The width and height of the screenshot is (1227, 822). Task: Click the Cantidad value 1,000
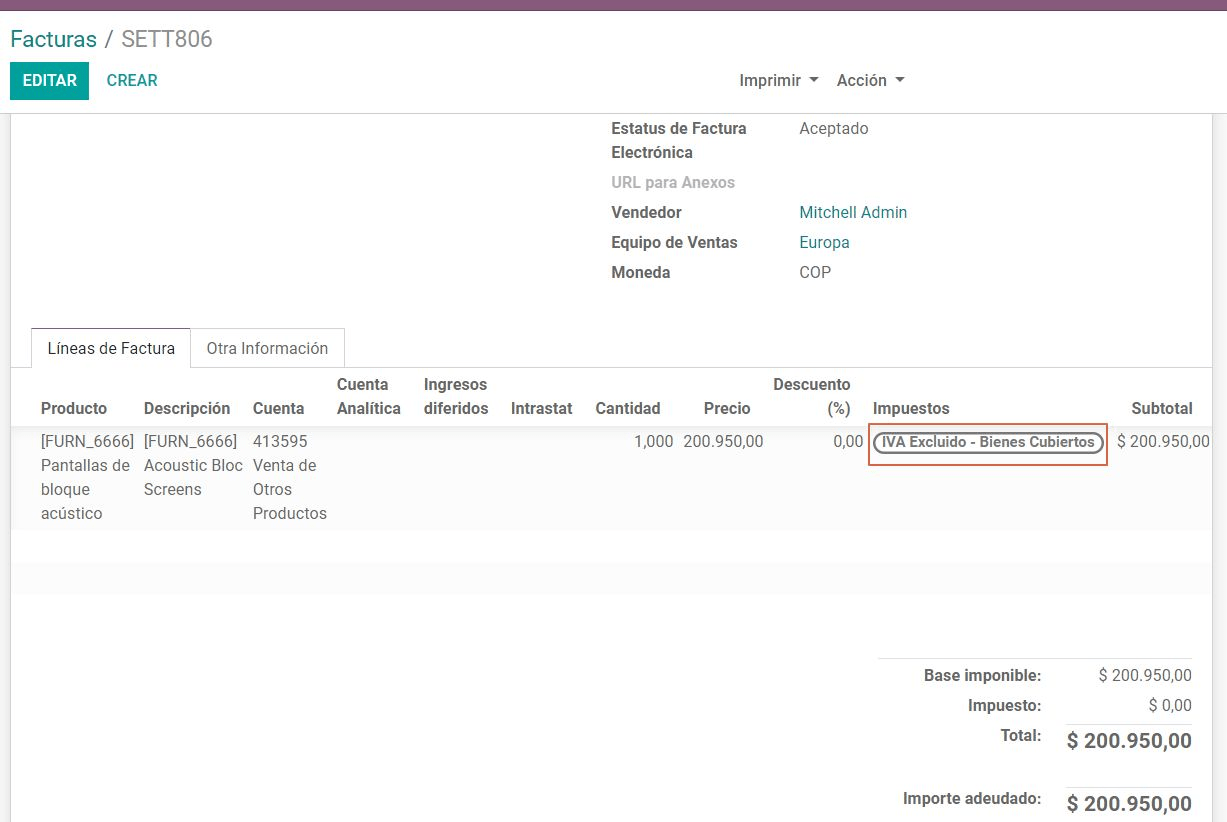point(653,441)
